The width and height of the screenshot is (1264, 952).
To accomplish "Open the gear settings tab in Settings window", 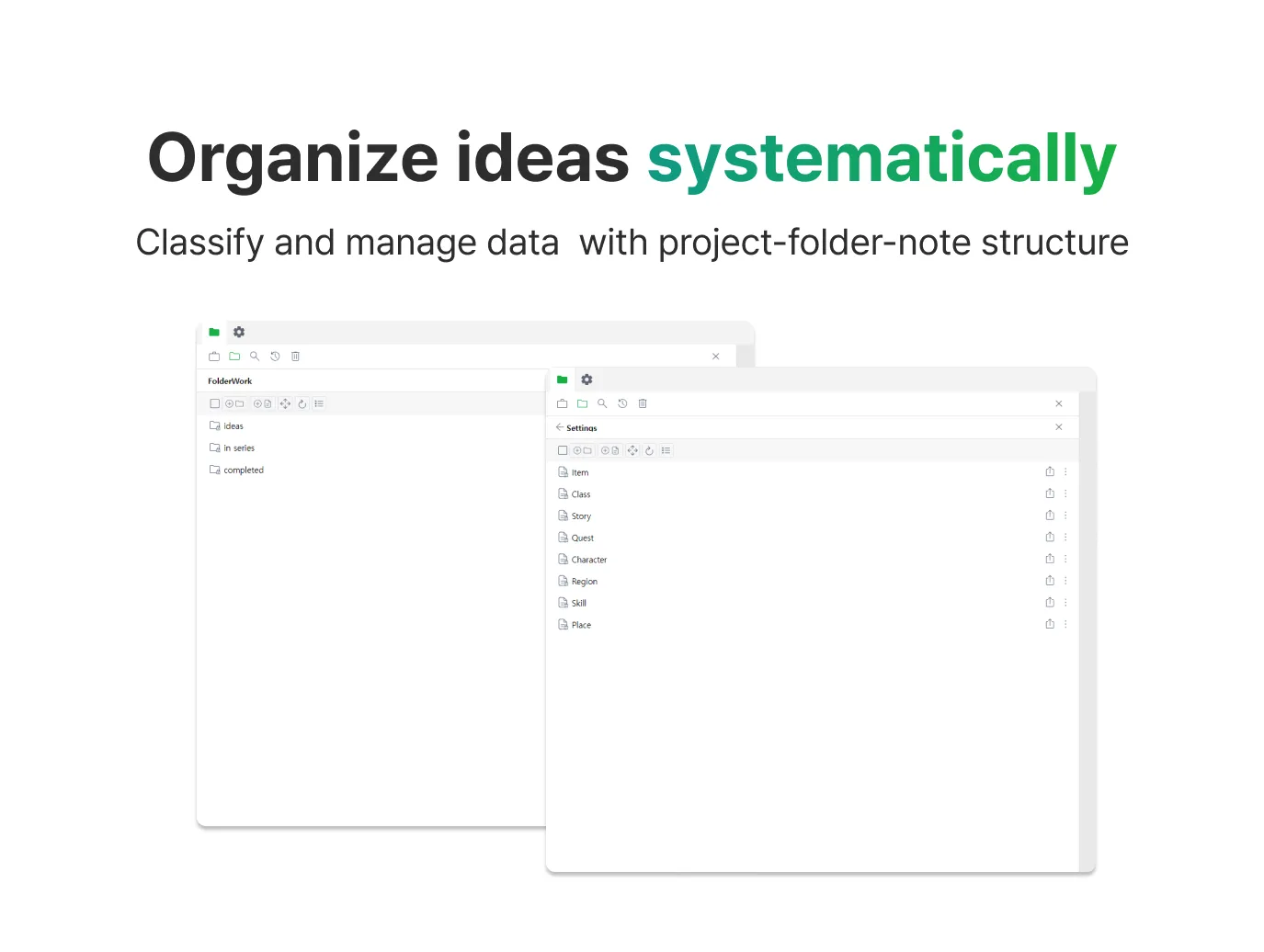I will coord(586,380).
